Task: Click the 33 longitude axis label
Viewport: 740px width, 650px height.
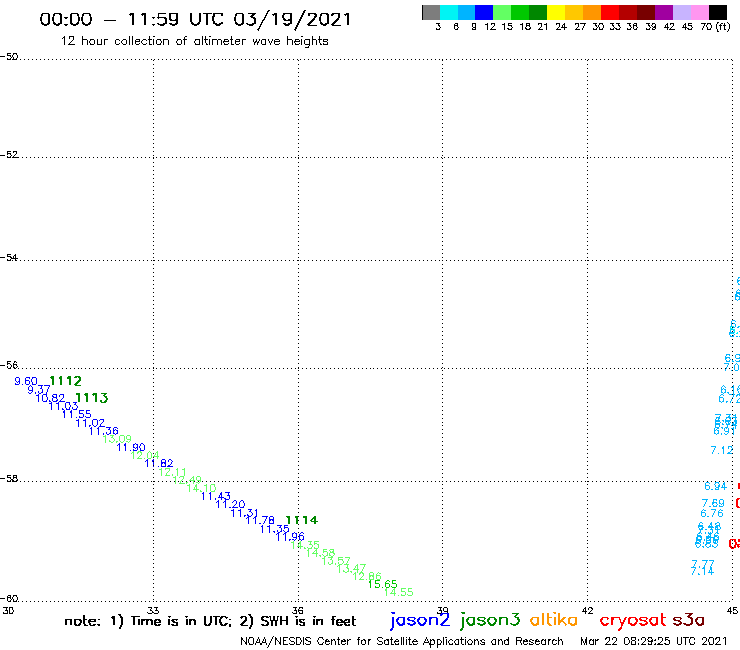Action: tap(153, 611)
